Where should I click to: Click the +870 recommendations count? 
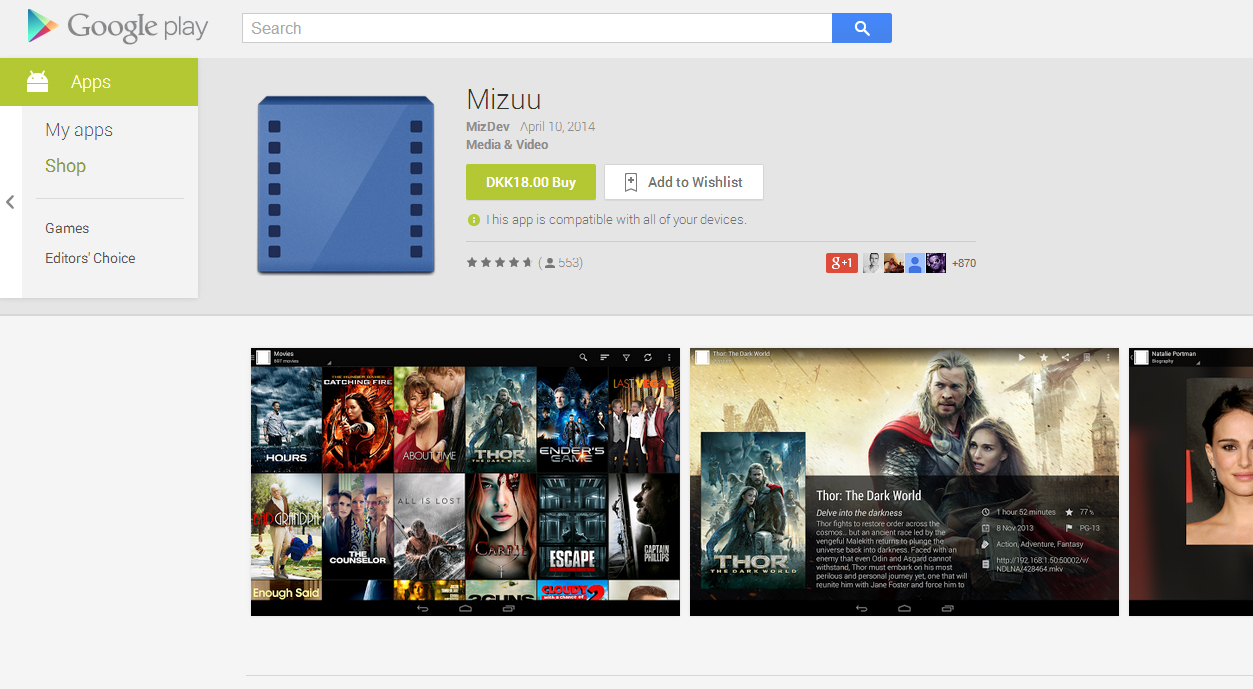[964, 263]
